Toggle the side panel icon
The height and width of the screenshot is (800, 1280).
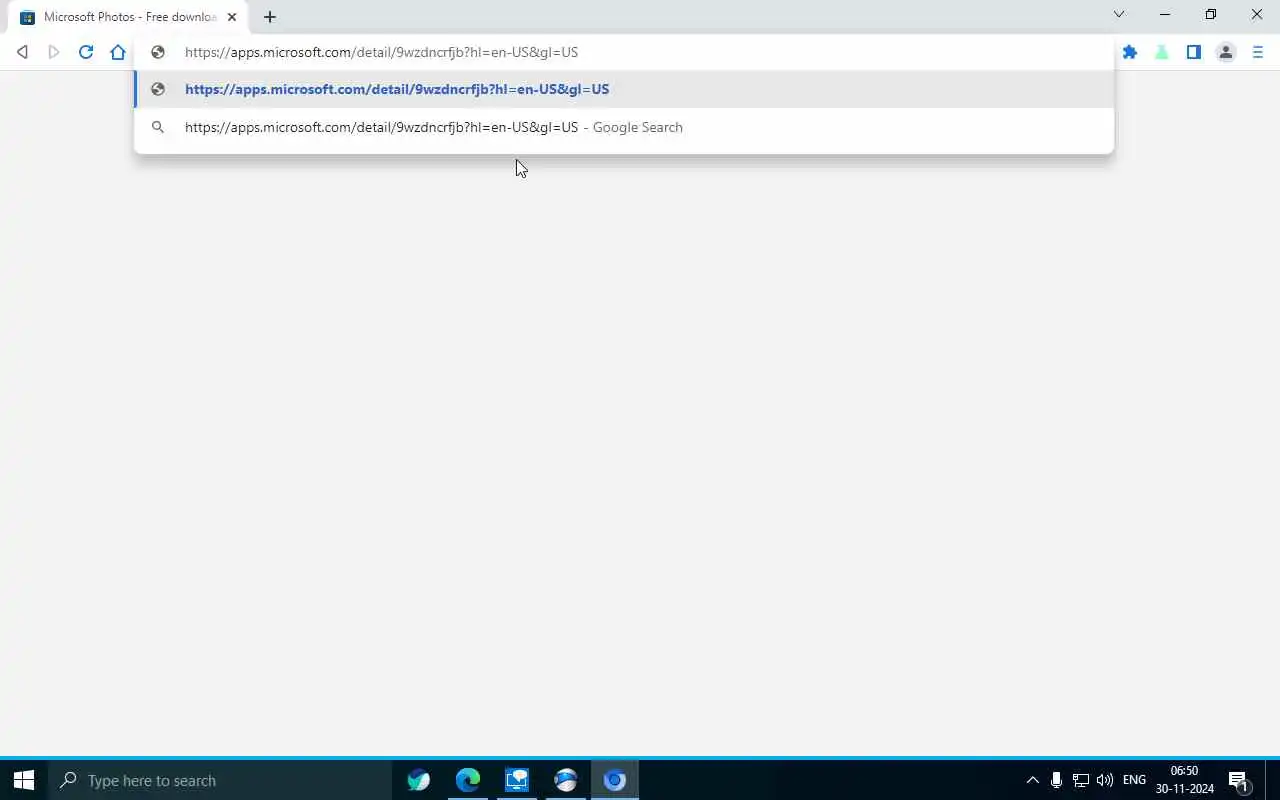click(x=1194, y=52)
